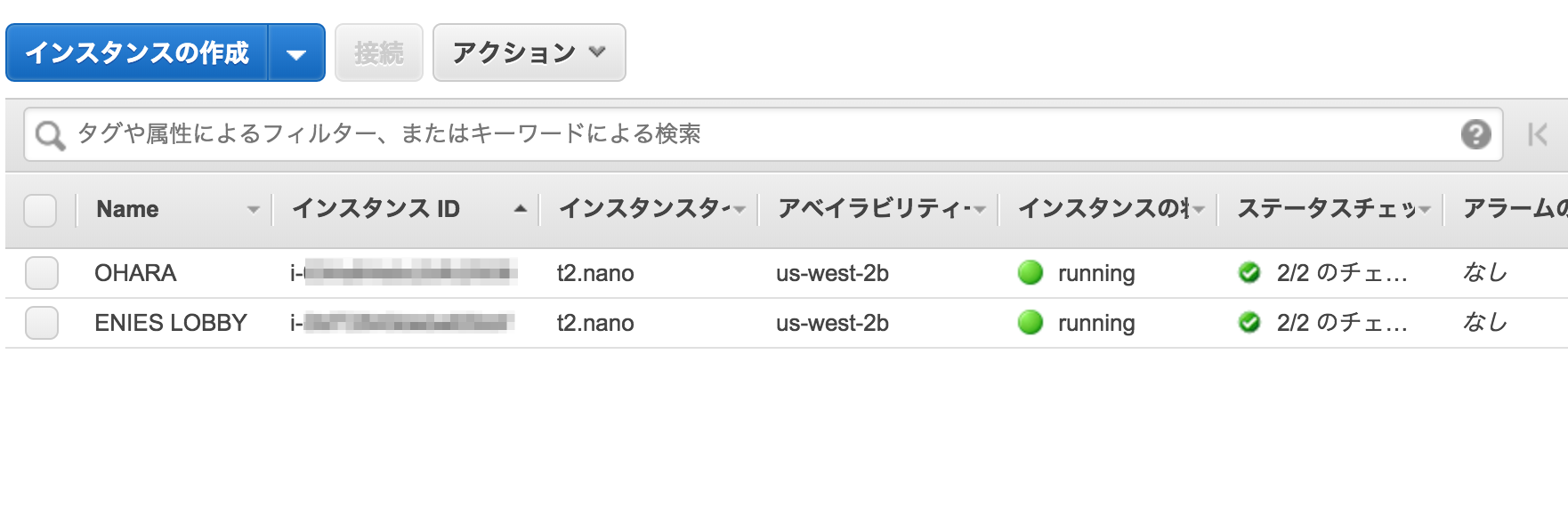Sort by Instance ID ascending arrow
This screenshot has width=1568, height=507.
[521, 209]
